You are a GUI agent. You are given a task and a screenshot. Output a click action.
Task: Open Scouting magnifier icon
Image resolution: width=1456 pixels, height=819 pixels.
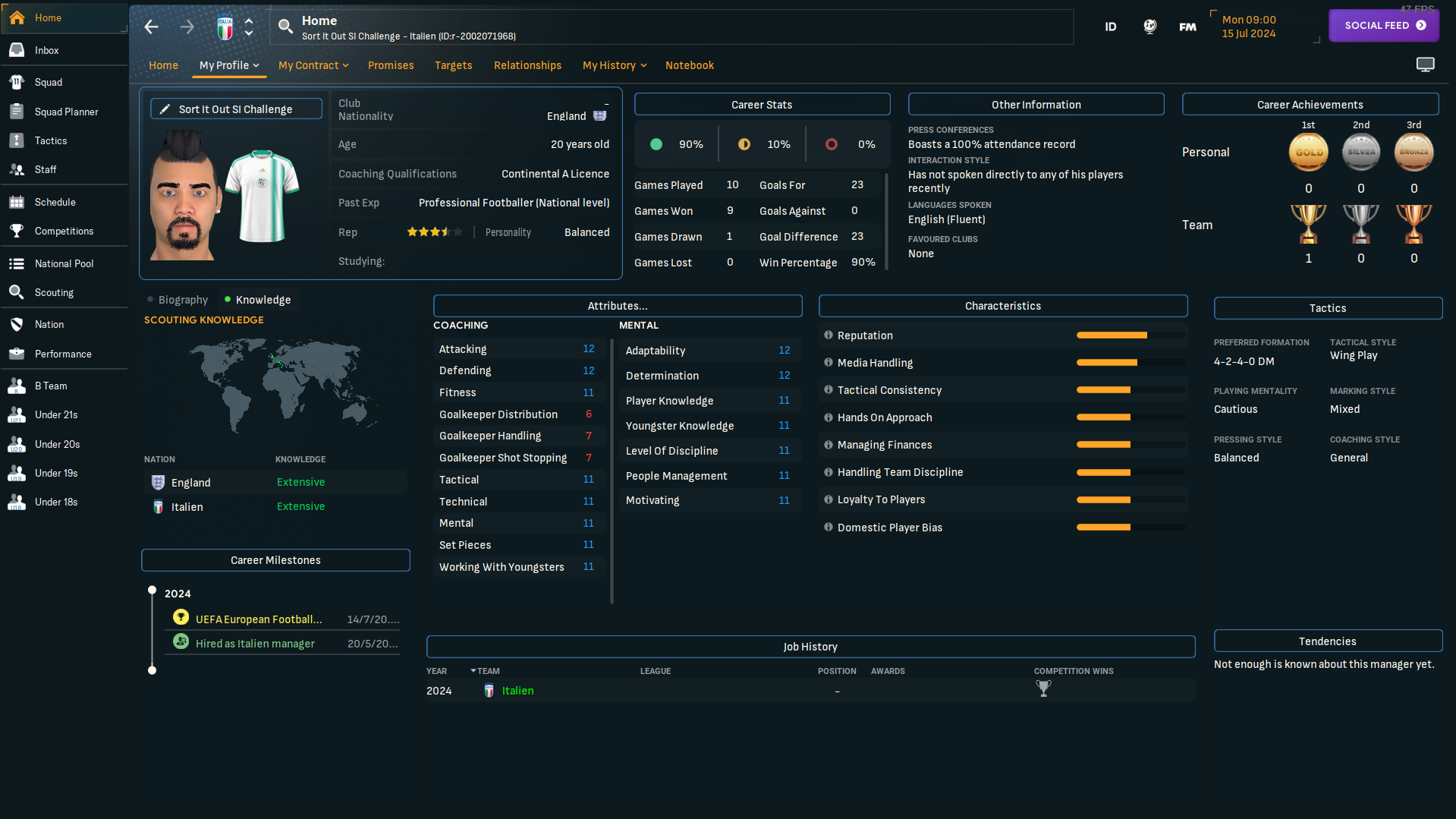coord(17,292)
